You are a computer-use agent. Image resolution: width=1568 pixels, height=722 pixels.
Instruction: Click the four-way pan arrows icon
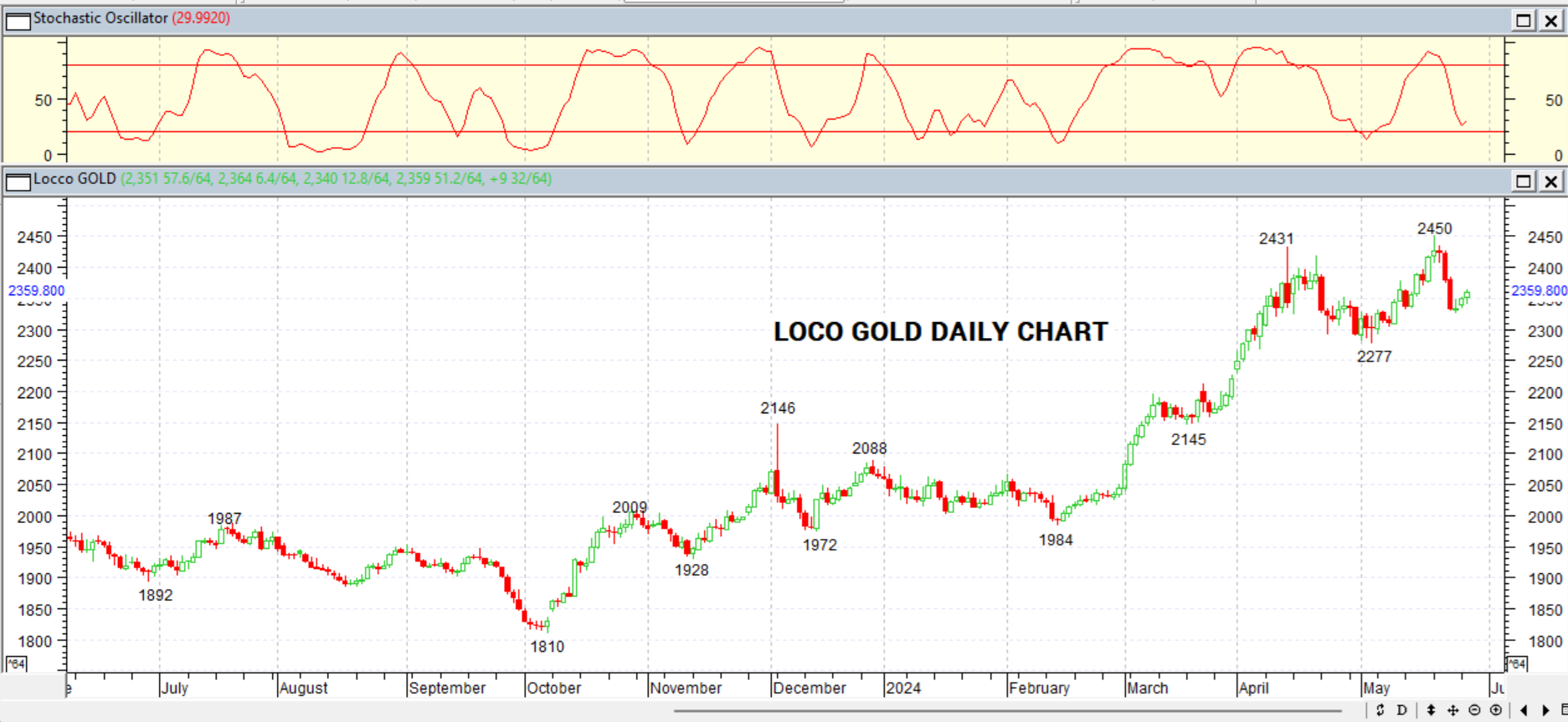[1452, 710]
